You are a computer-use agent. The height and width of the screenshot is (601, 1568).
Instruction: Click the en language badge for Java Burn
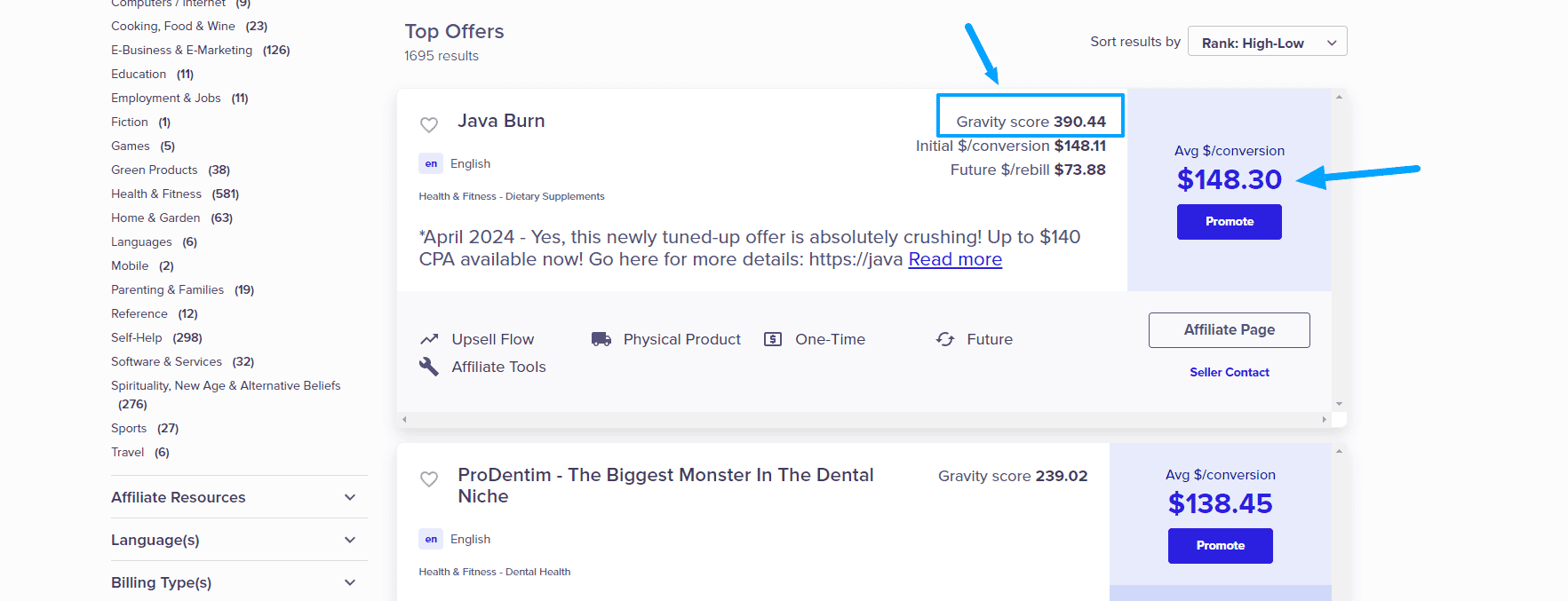(431, 163)
